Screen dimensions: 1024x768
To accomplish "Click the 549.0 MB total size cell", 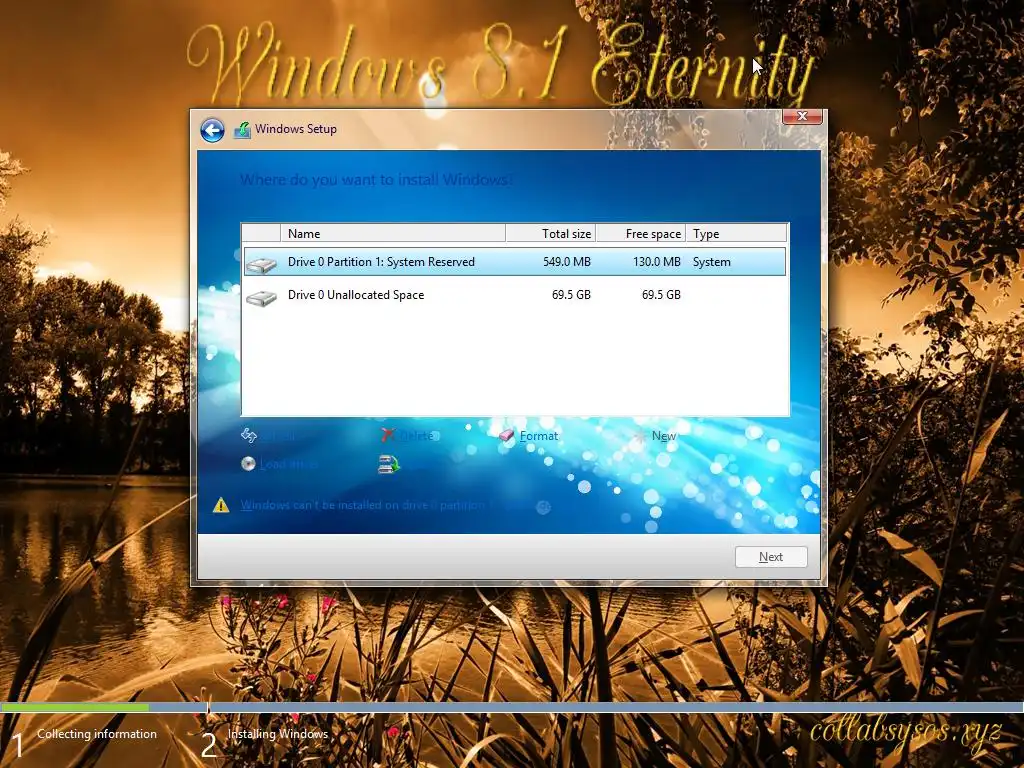I will point(567,262).
